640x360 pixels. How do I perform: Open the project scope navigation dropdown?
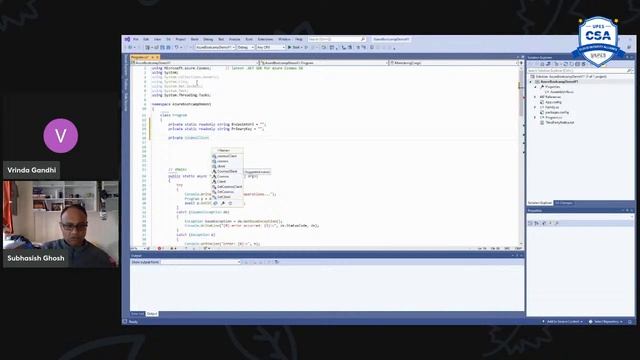(x=195, y=63)
